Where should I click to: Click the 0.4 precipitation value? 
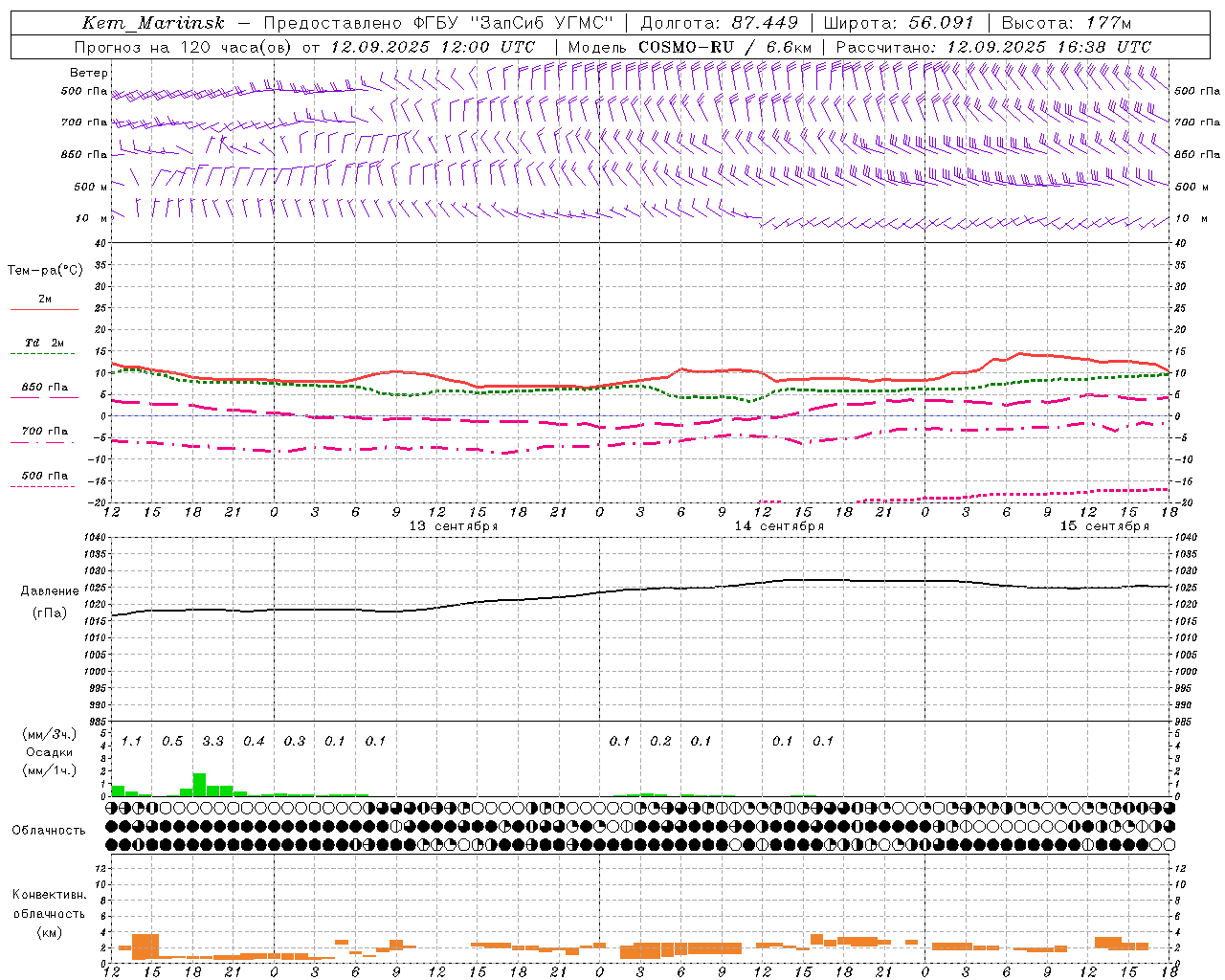tap(254, 742)
